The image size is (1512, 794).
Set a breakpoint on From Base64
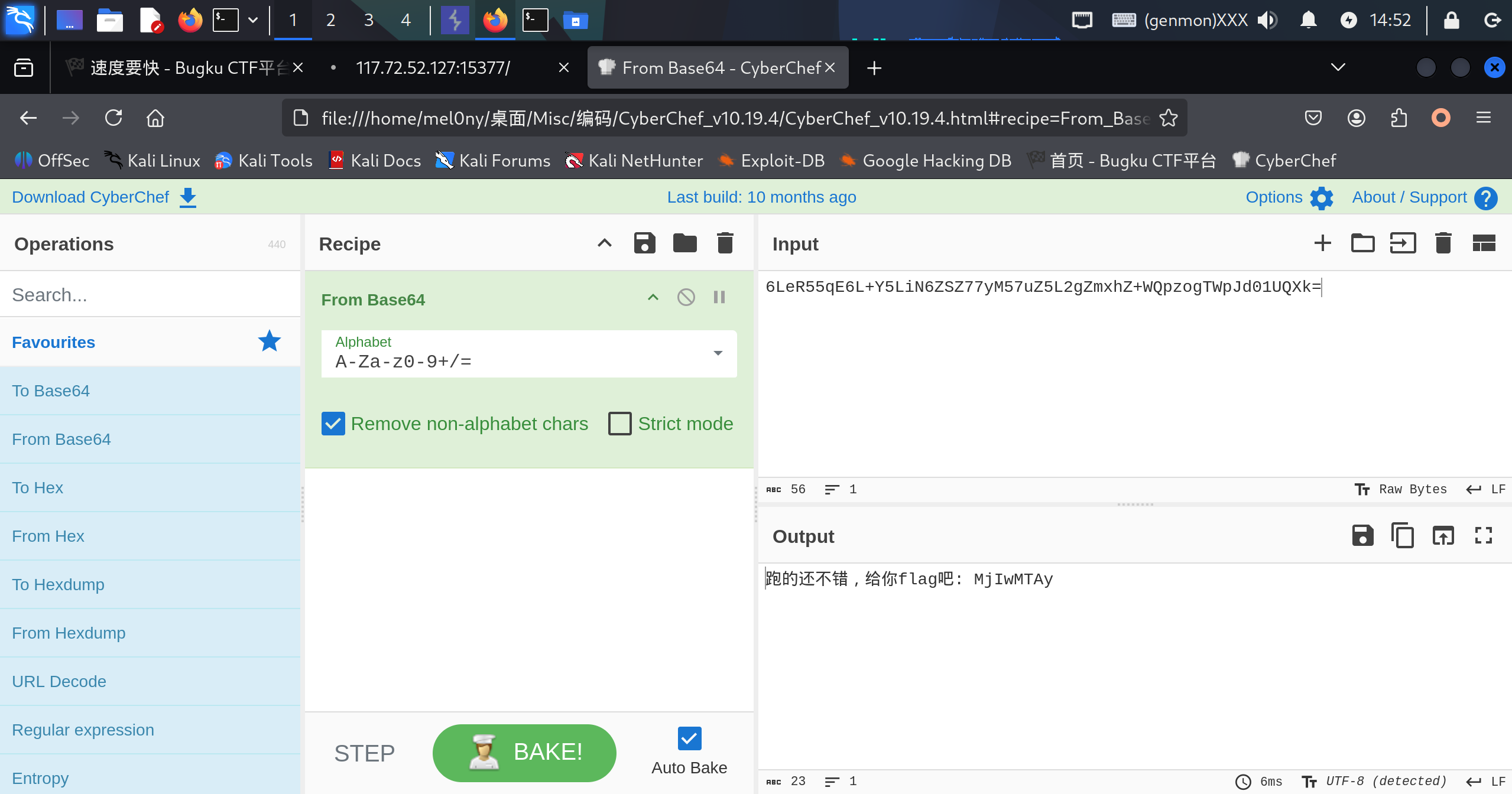click(719, 297)
